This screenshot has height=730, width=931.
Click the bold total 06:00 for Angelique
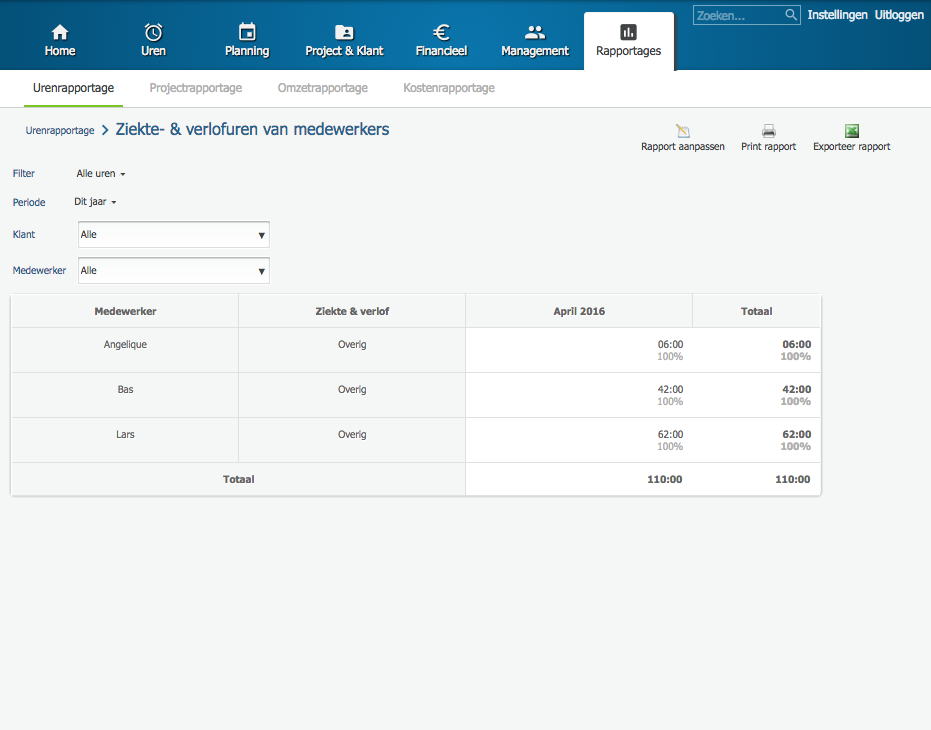(797, 345)
